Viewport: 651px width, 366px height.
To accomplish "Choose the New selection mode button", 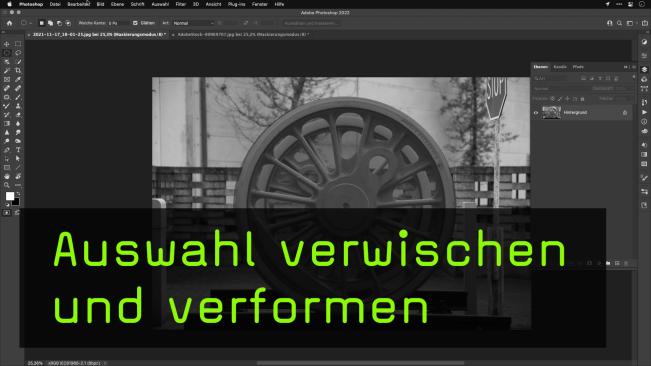I will tap(42, 23).
